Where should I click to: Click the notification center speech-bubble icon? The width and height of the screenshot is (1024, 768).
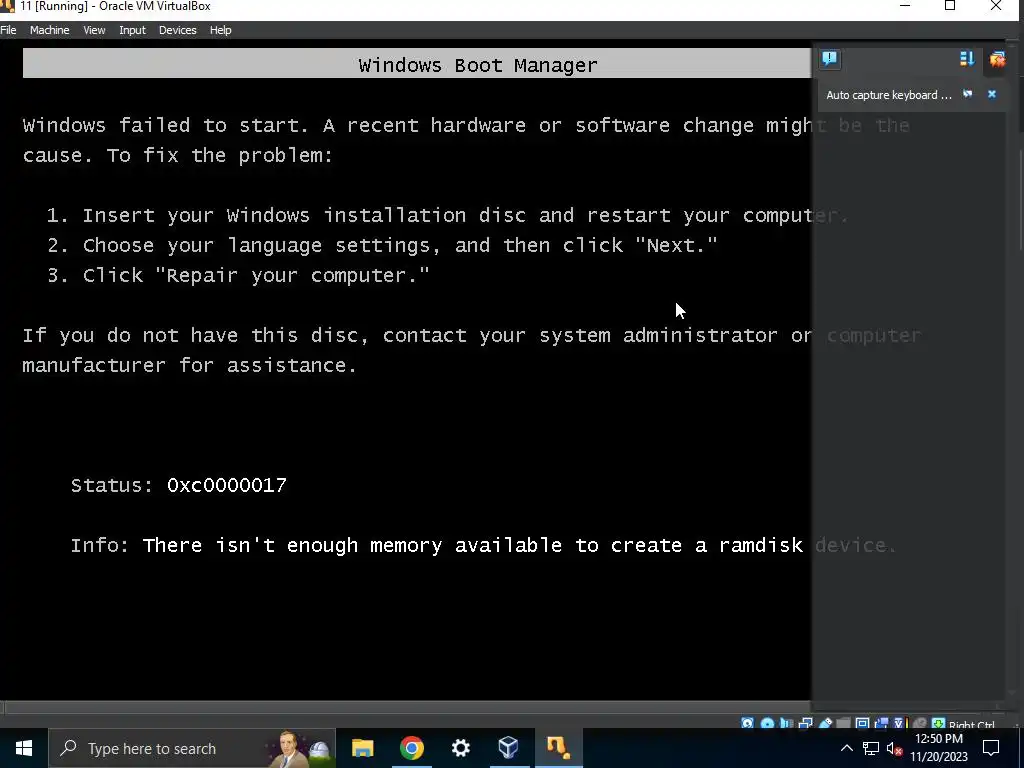coord(829,59)
